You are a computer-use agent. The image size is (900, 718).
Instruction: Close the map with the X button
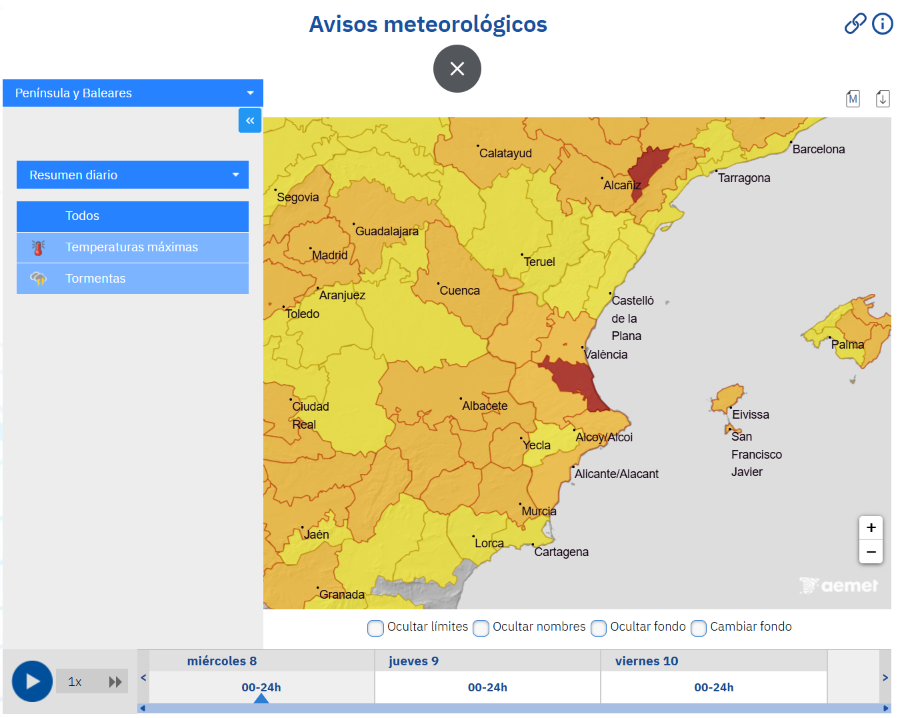[457, 69]
